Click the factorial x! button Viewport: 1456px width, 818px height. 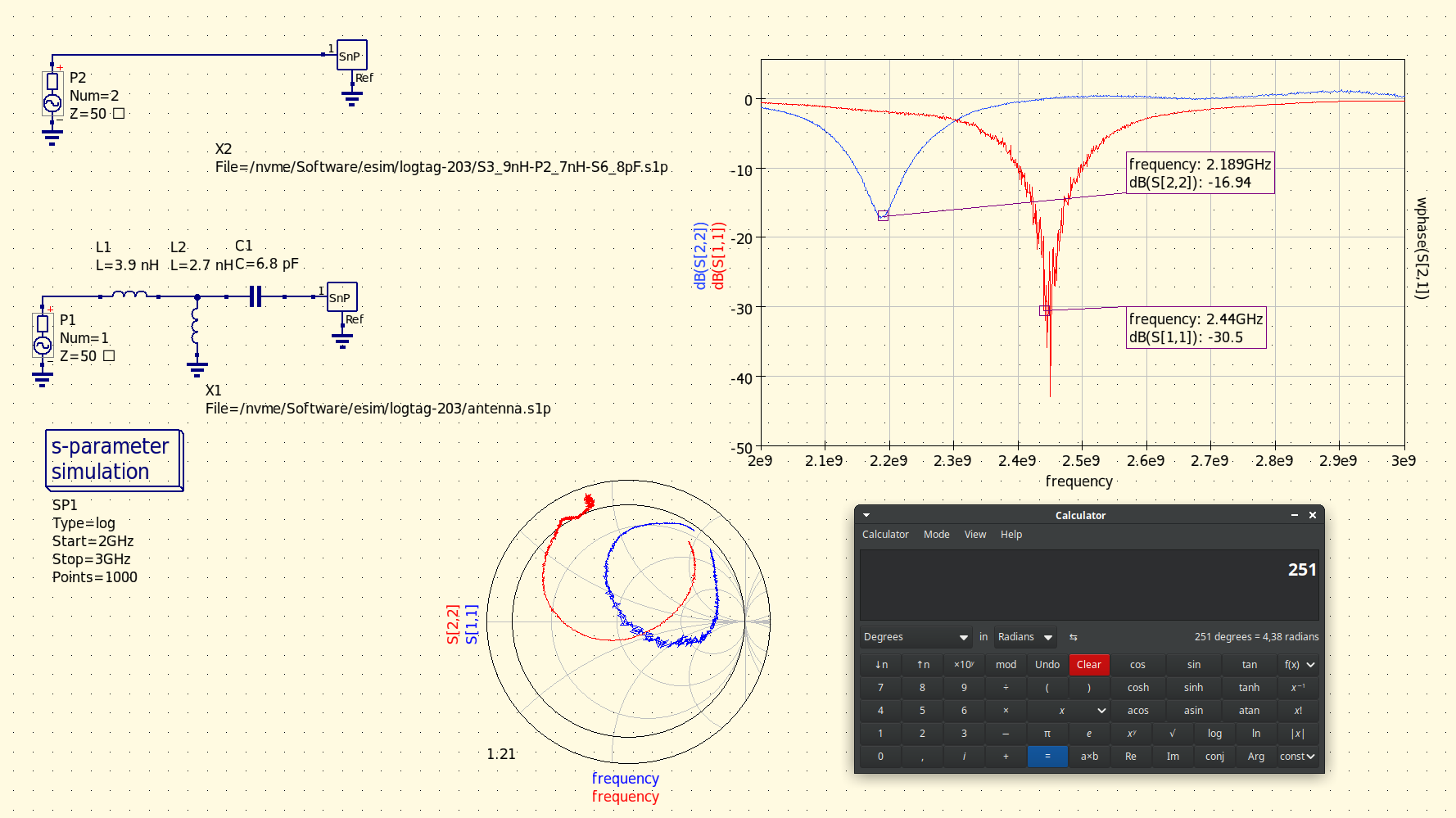(x=1298, y=711)
